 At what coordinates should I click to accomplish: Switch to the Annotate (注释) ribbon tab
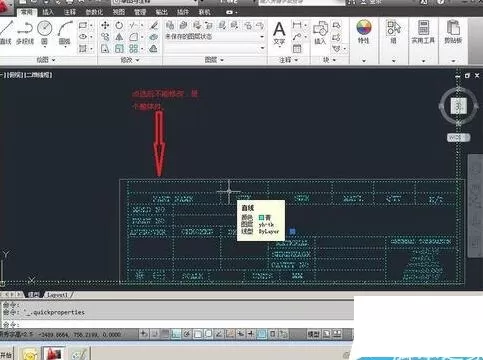pyautogui.click(x=70, y=12)
